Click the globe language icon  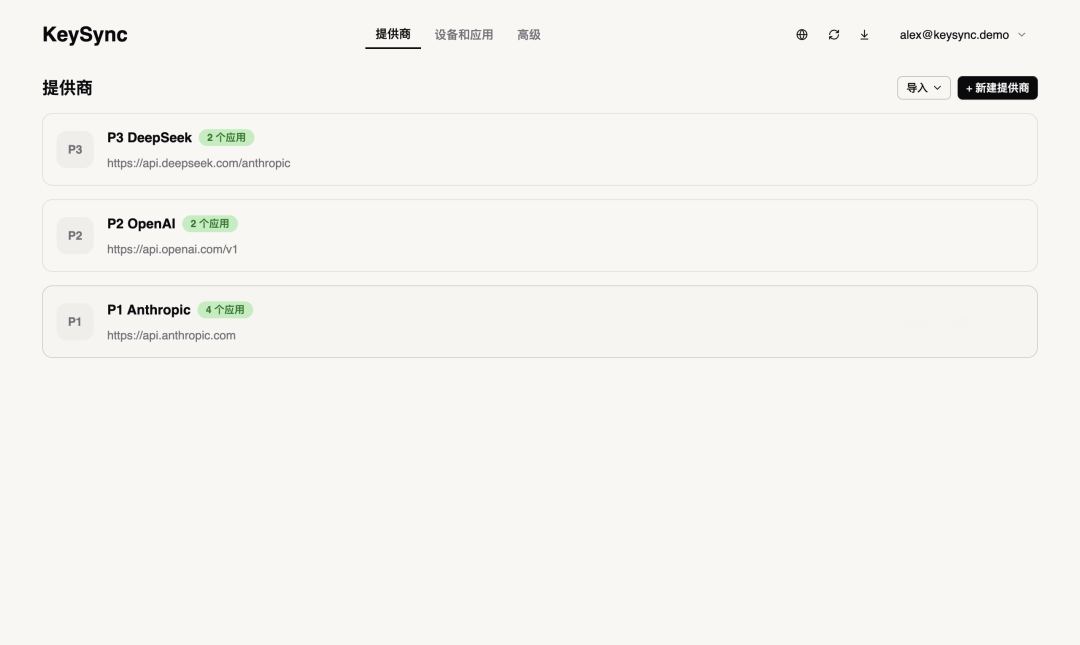[802, 34]
